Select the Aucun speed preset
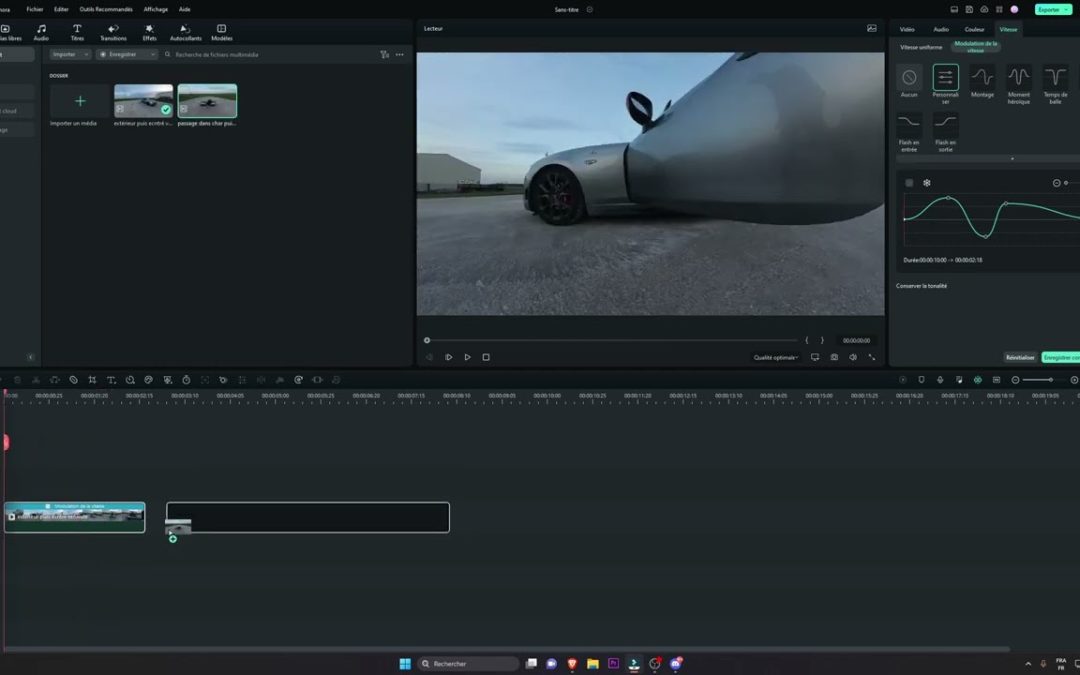Image resolution: width=1080 pixels, height=675 pixels. pos(909,81)
